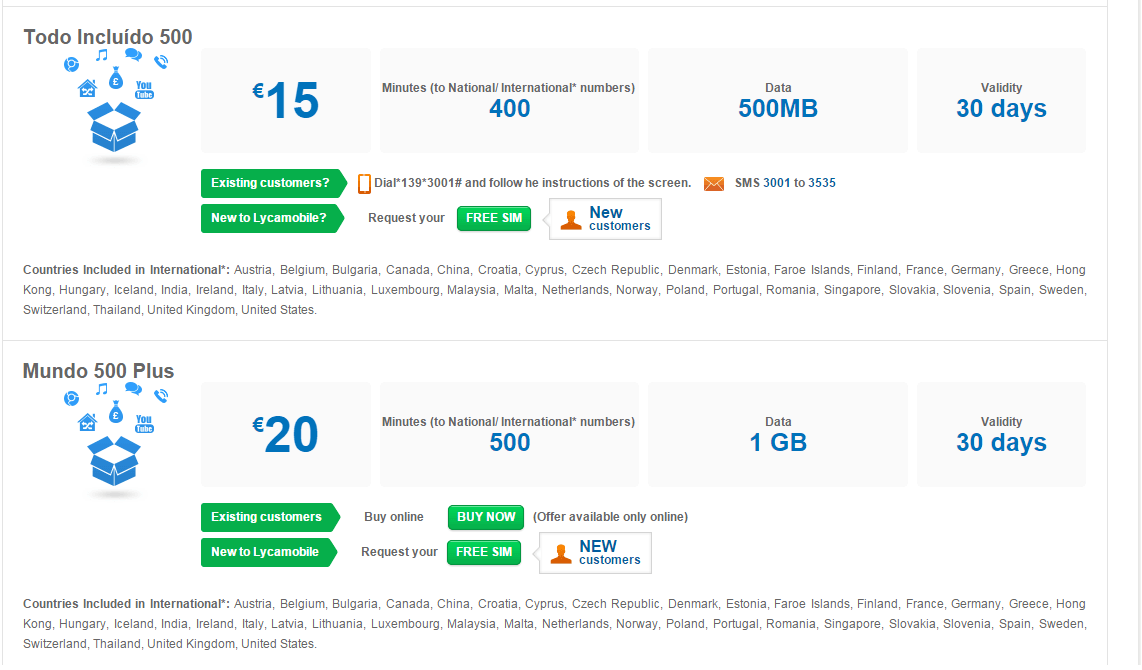Click the blue box icon under Mundo 500 Plus
The image size is (1142, 670).
coord(114,462)
